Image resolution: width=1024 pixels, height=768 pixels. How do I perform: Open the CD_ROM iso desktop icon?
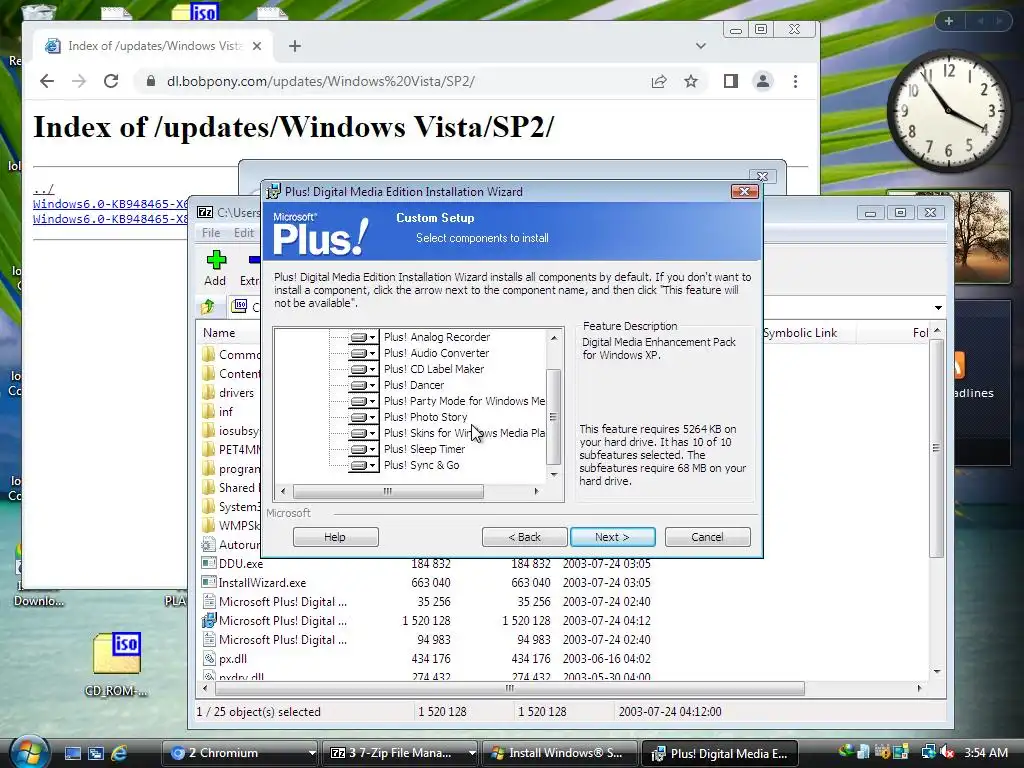pyautogui.click(x=116, y=663)
